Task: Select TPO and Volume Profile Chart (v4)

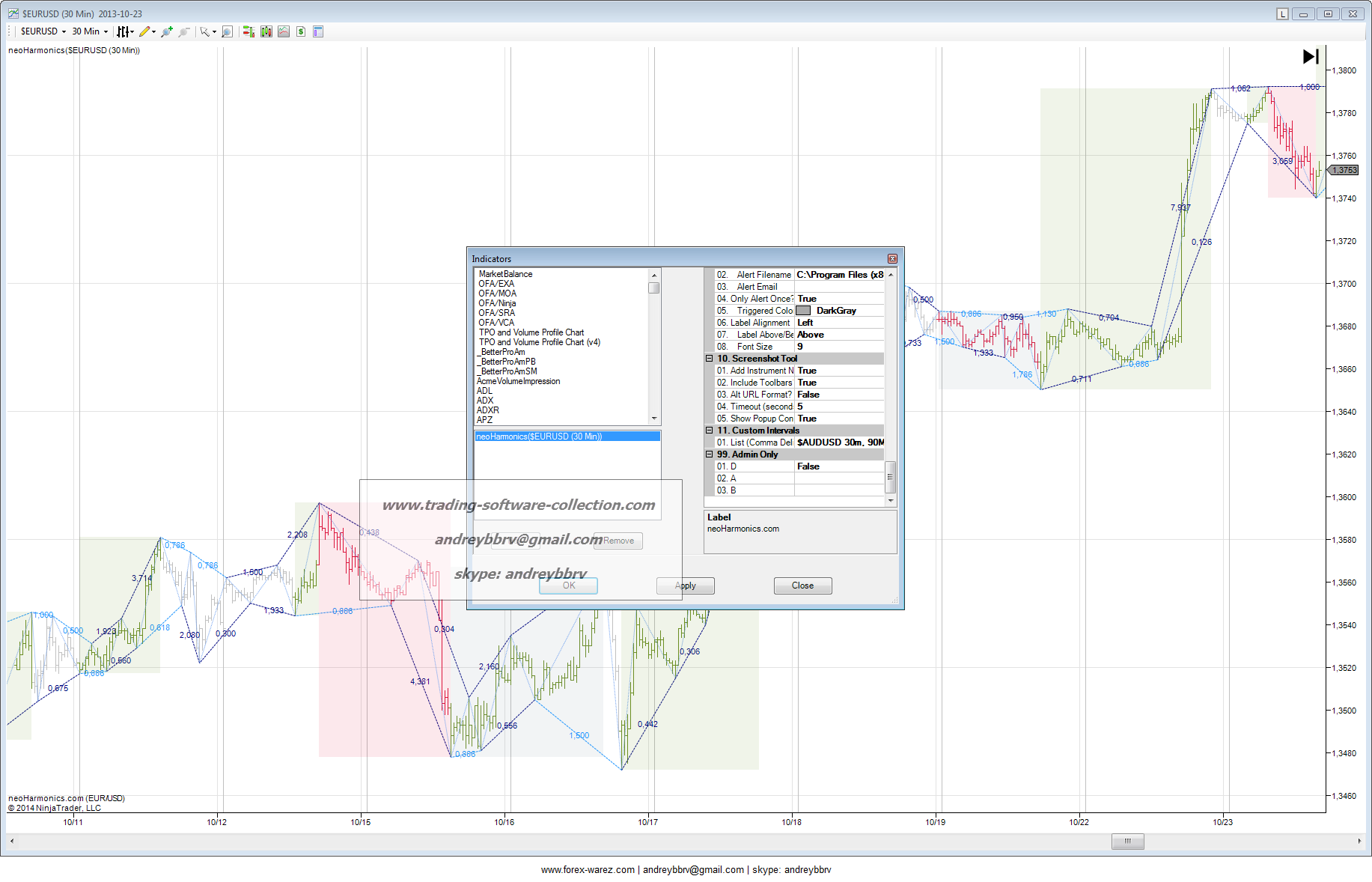Action: coord(540,342)
